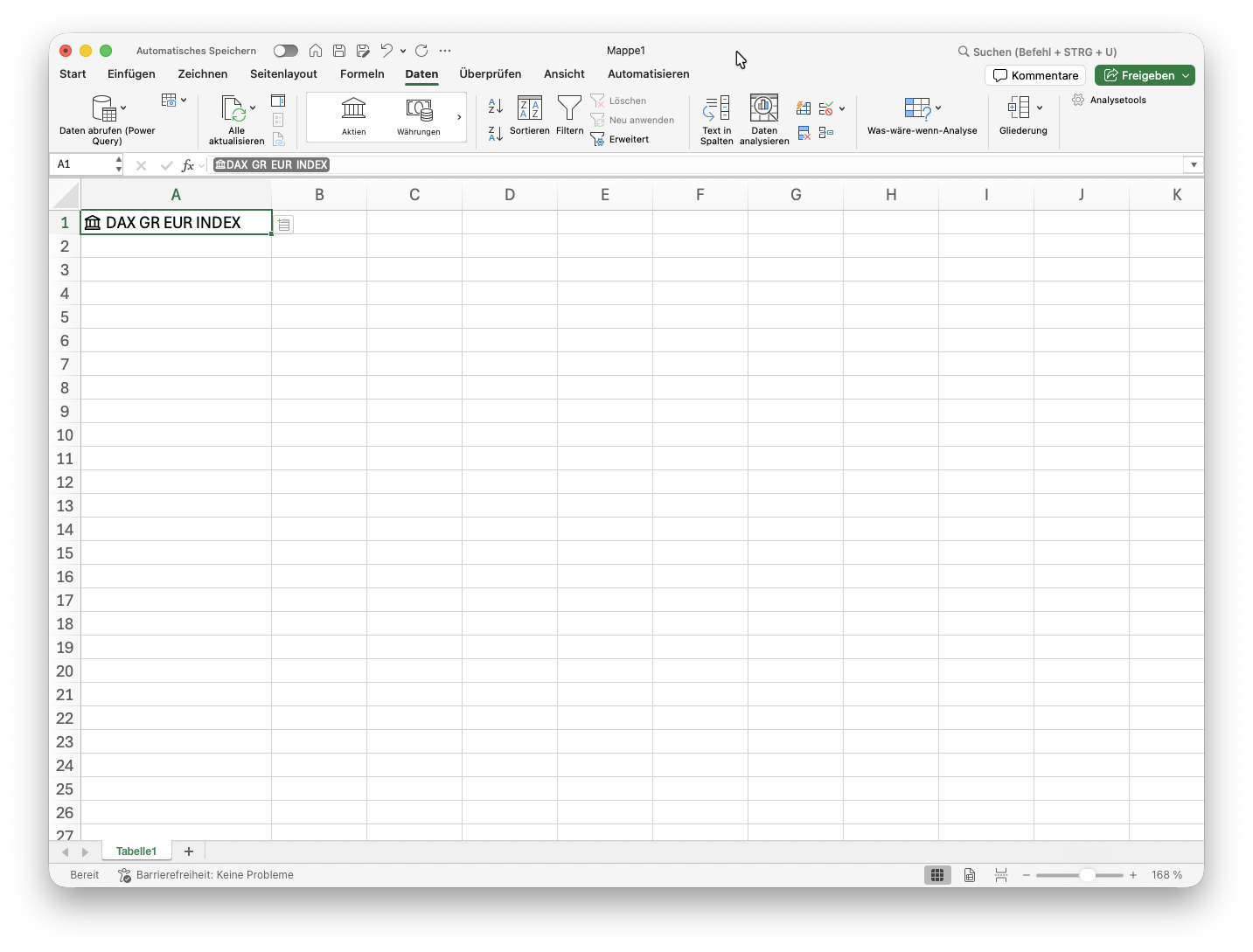The image size is (1253, 952).
Task: Click the Flash Fill lightning icon
Action: pos(804,108)
